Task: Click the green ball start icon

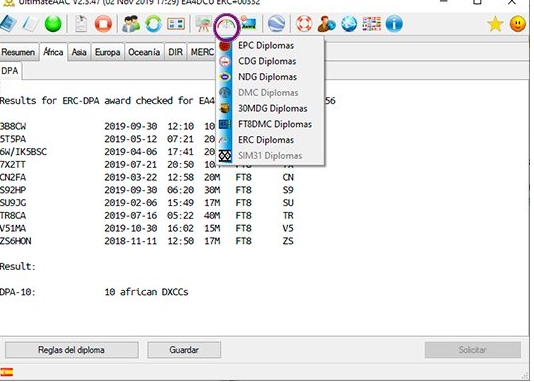Action: click(53, 24)
